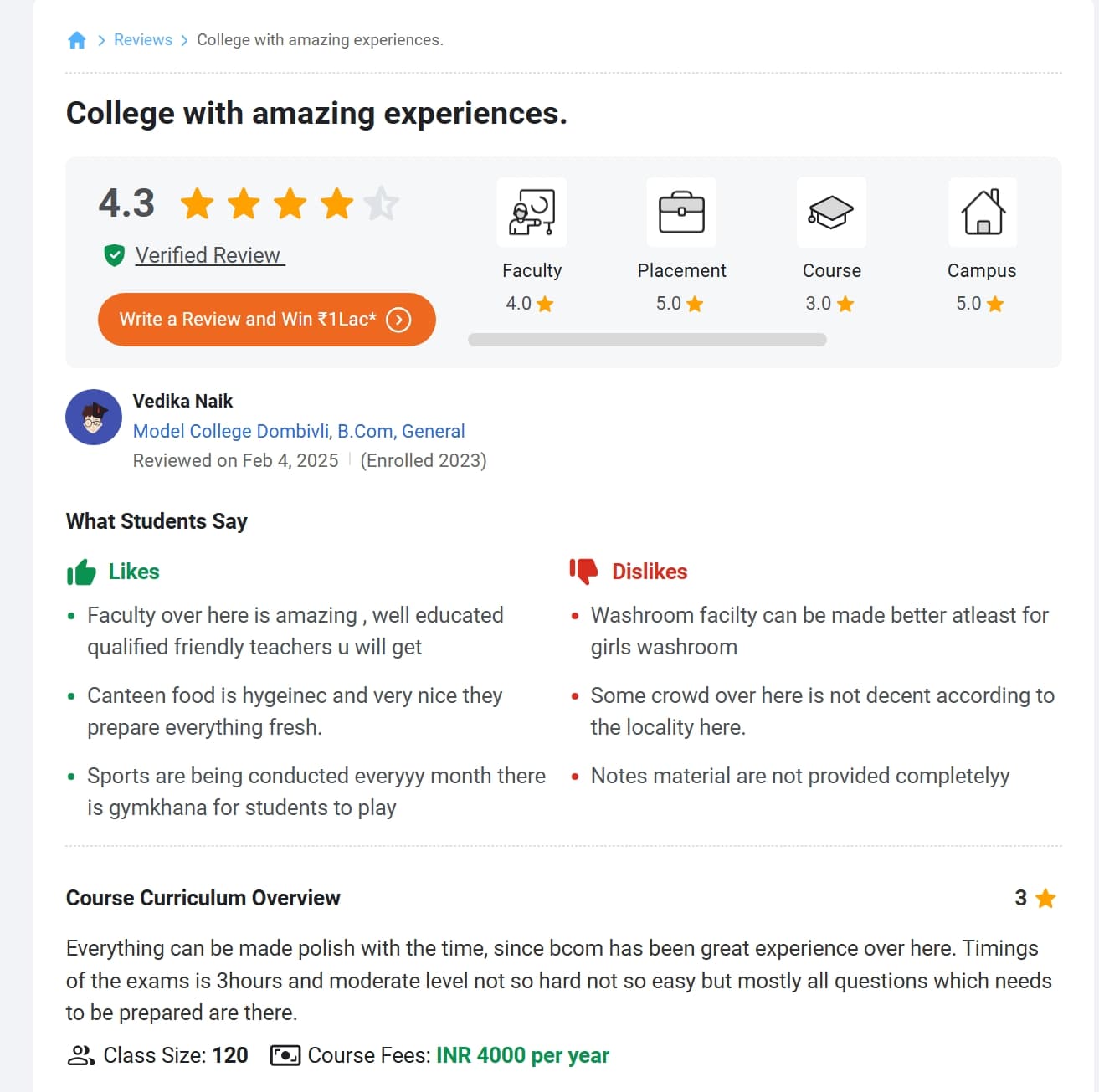Click the Dislikes thumbs-down icon
Image resolution: width=1099 pixels, height=1092 pixels.
(x=582, y=572)
